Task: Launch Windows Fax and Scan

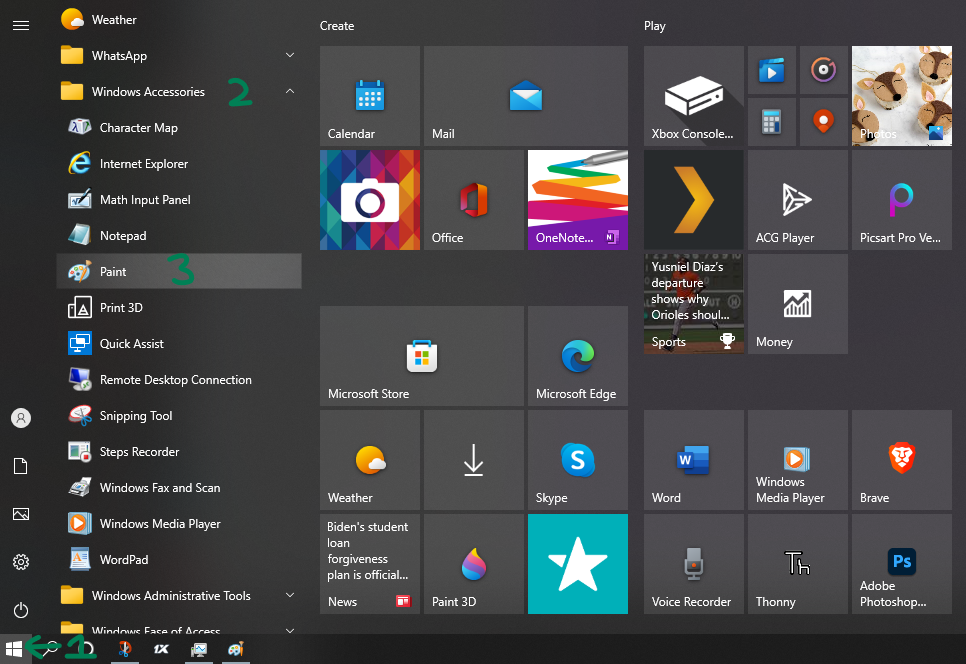Action: coord(179,488)
